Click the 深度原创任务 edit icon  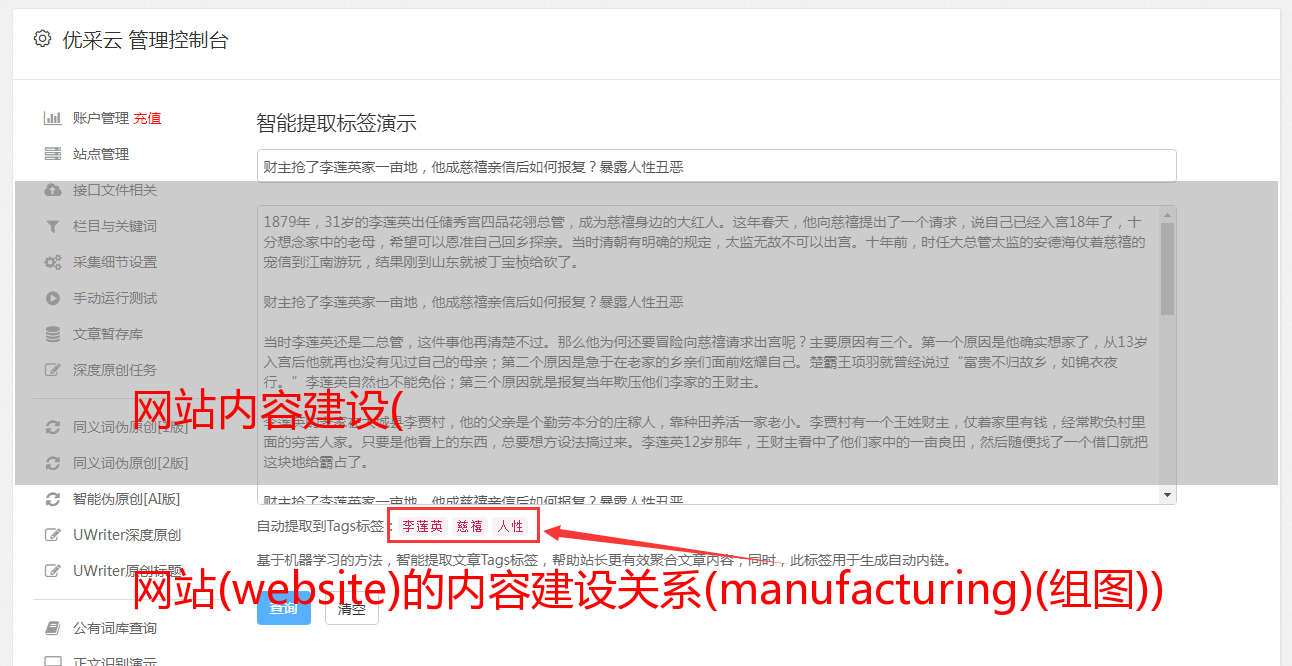(x=53, y=370)
